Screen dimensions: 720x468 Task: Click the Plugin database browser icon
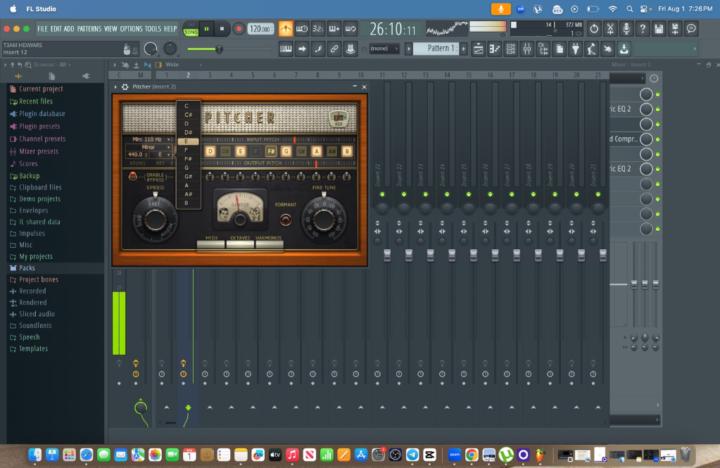coord(13,114)
